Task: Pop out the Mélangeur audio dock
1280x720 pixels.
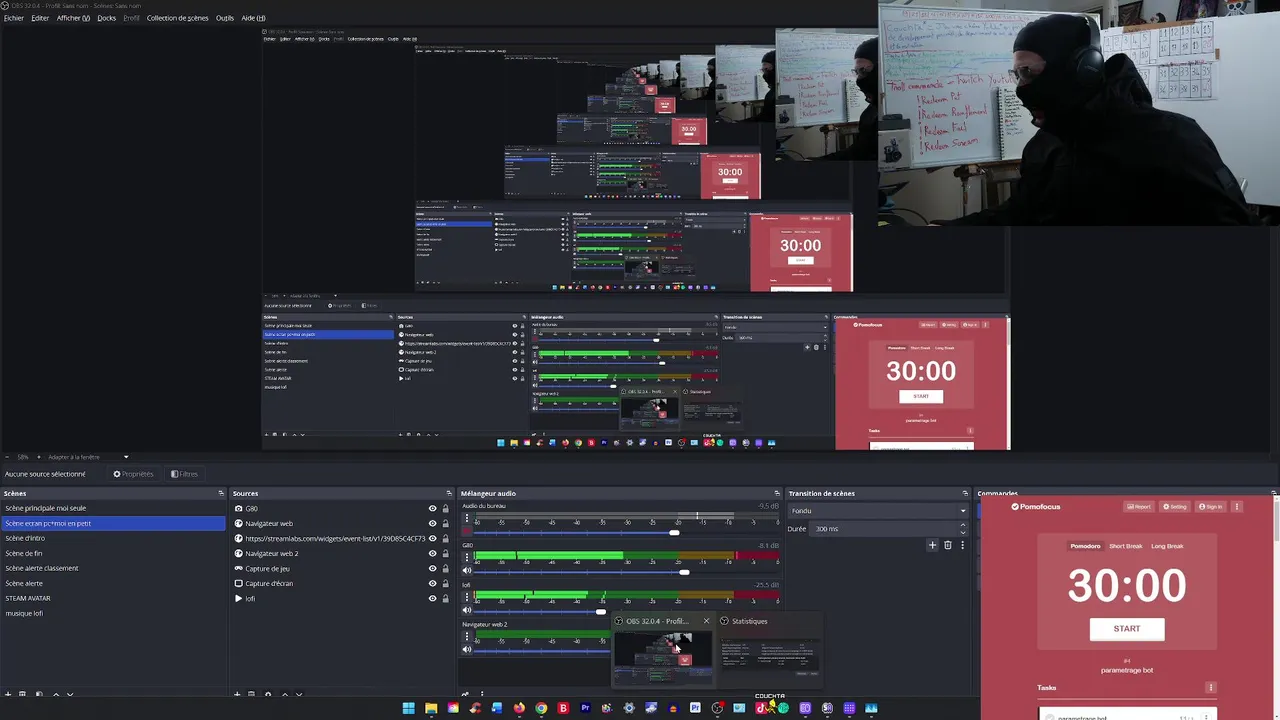Action: [x=777, y=493]
